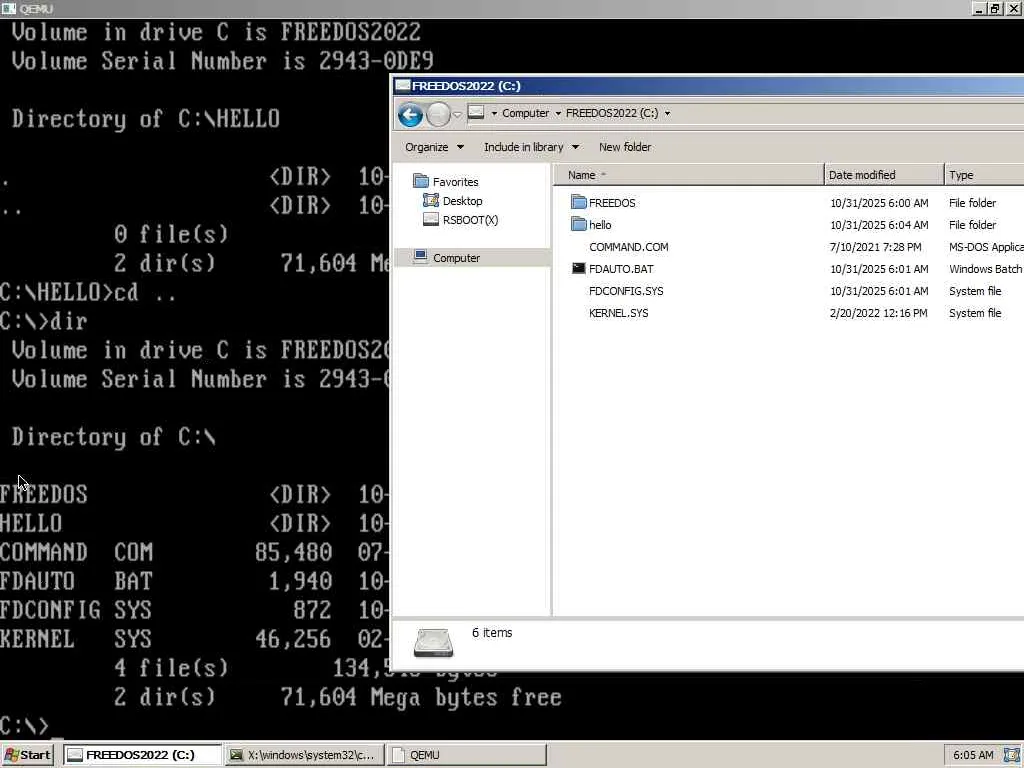This screenshot has width=1024, height=768.
Task: Click the Start button on the taskbar
Action: coord(28,755)
